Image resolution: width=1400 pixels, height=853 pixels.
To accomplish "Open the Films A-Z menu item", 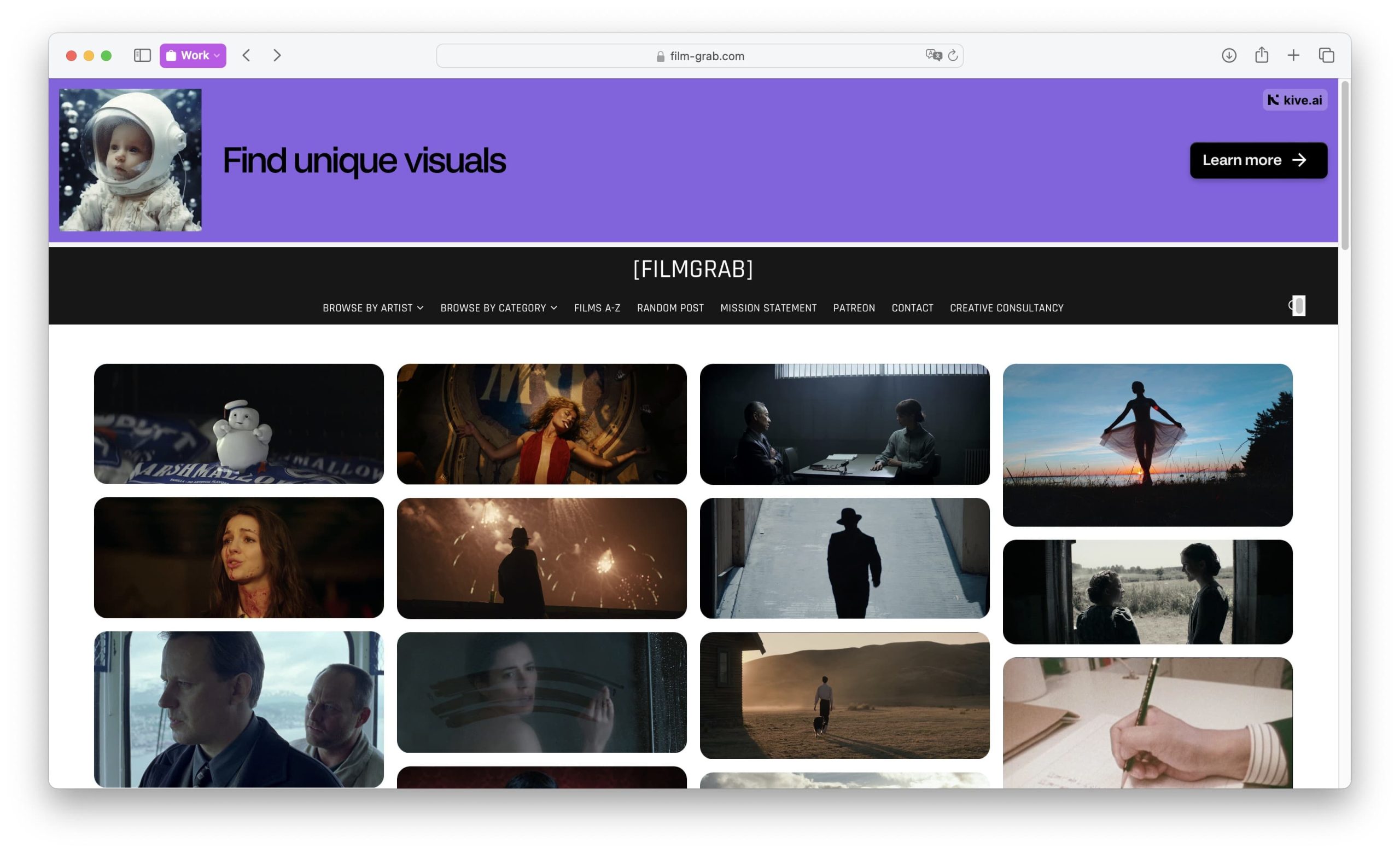I will coord(597,308).
